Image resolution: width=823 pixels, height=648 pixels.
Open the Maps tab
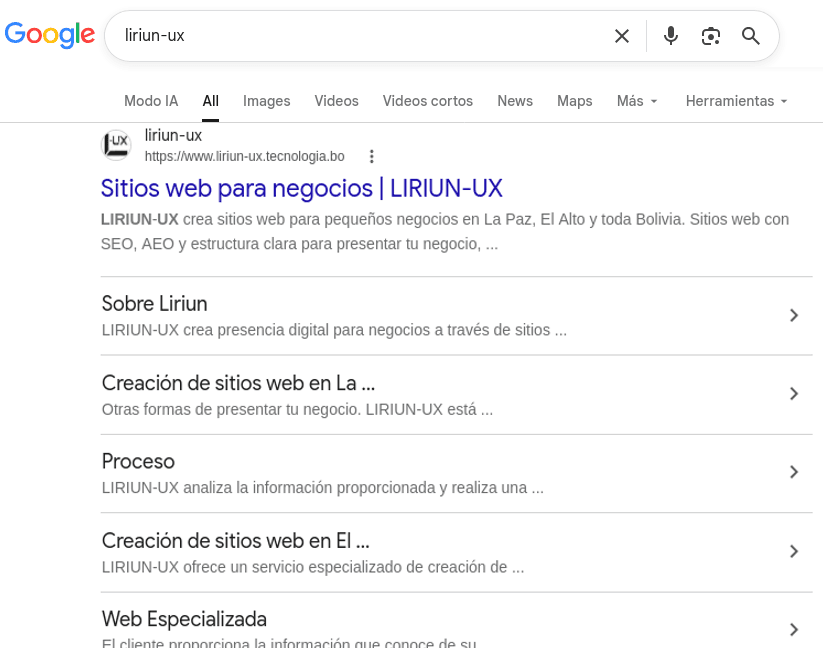[575, 101]
